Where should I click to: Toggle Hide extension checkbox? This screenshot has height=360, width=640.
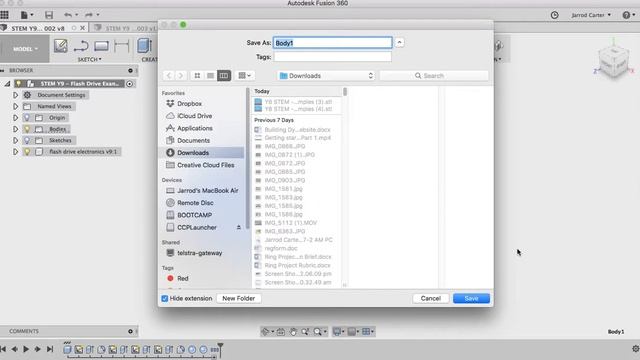(165, 299)
